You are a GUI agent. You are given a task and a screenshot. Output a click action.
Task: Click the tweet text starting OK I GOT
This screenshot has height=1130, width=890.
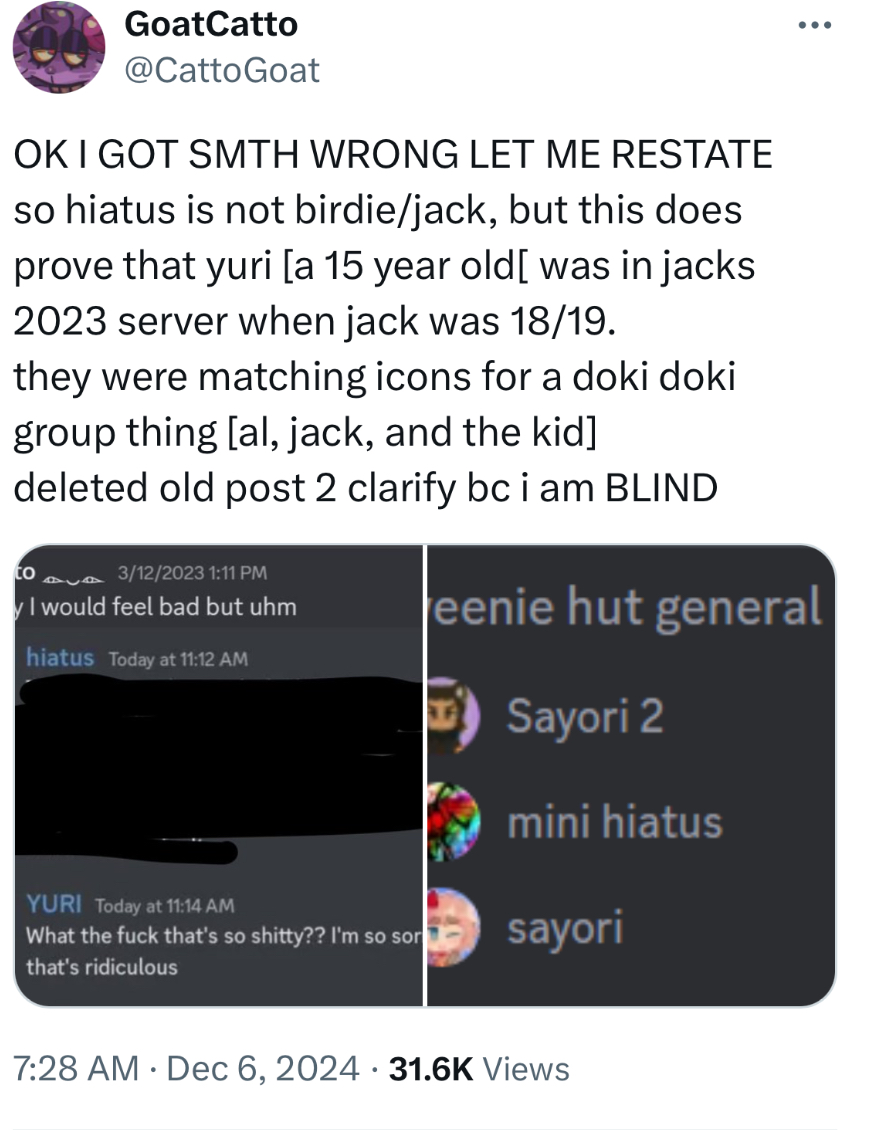coord(393,321)
